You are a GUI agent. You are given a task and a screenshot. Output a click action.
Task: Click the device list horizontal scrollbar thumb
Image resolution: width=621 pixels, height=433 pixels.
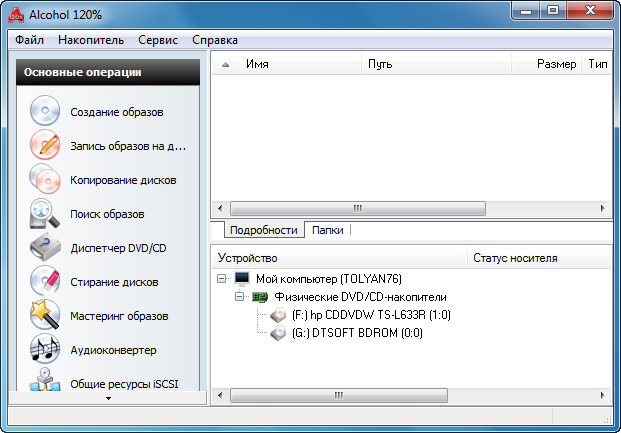pyautogui.click(x=339, y=395)
